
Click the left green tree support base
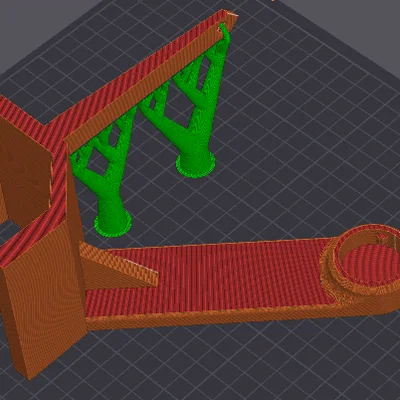113,224
